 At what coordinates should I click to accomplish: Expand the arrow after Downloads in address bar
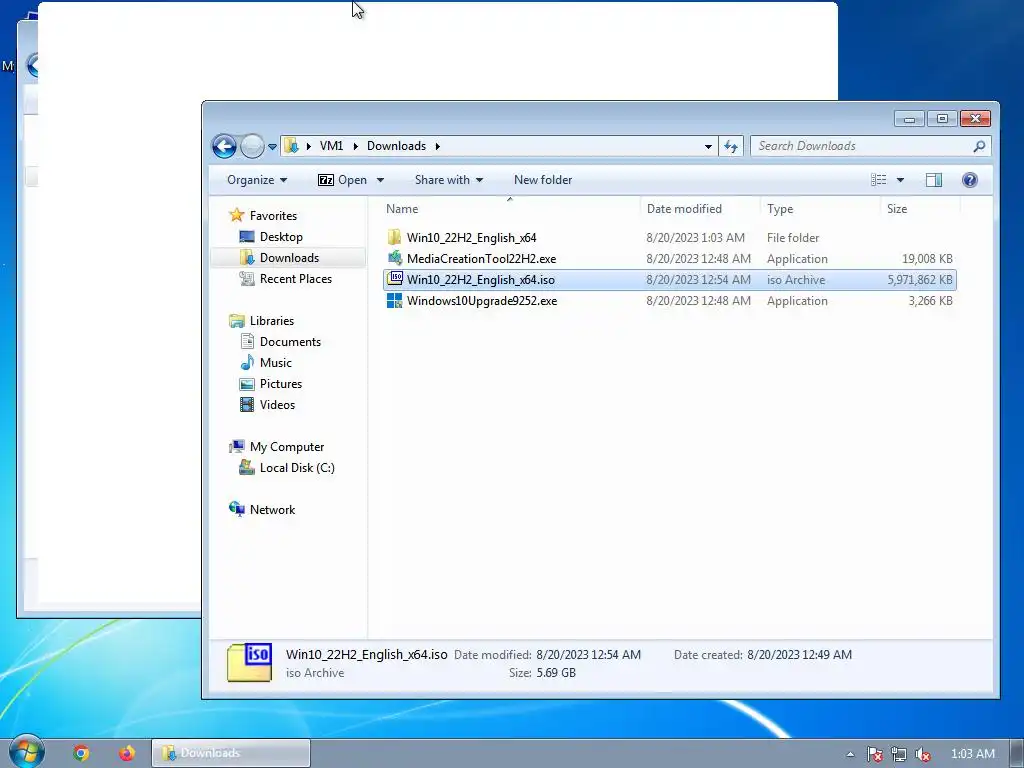pos(438,146)
